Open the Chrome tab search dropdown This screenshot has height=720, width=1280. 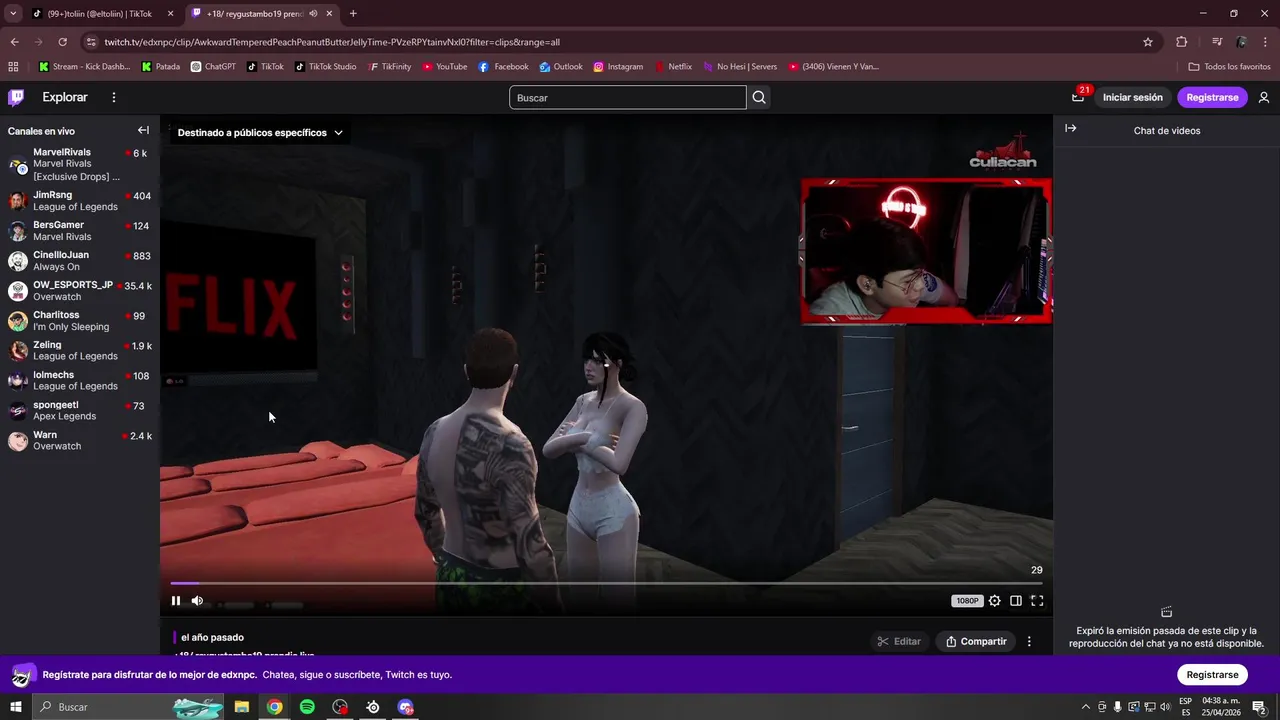pos(13,14)
